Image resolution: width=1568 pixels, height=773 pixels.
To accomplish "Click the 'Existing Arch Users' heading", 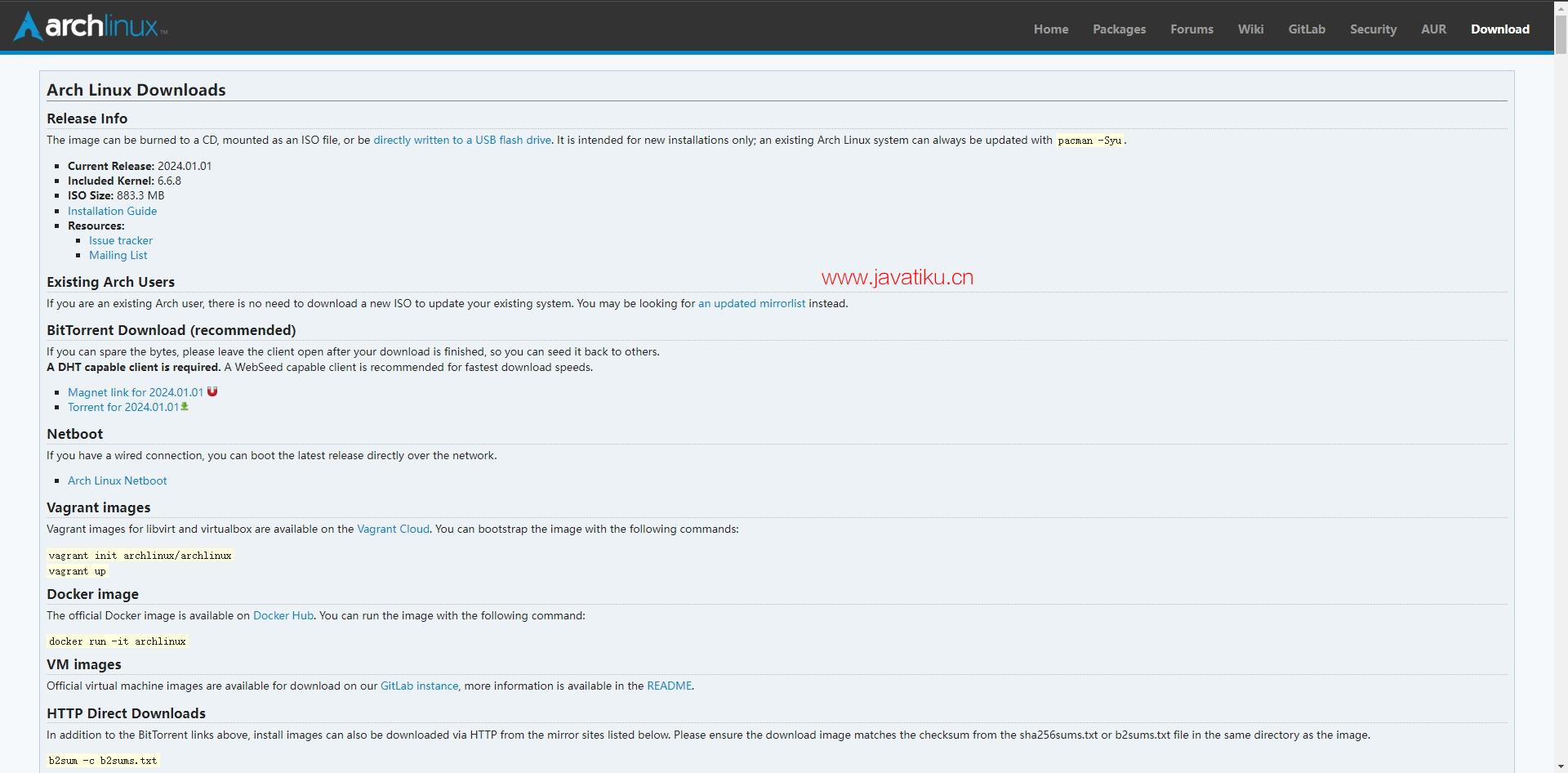I will pyautogui.click(x=111, y=282).
